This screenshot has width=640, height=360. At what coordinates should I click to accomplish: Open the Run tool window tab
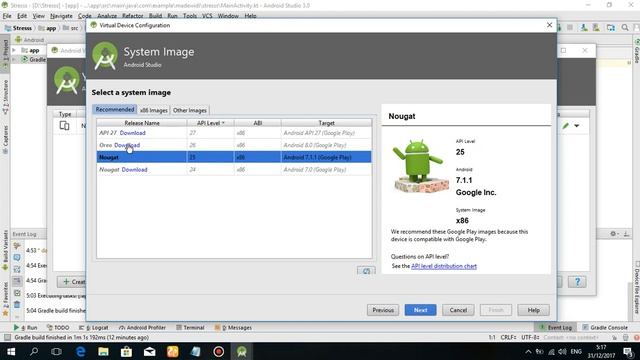(x=25, y=327)
